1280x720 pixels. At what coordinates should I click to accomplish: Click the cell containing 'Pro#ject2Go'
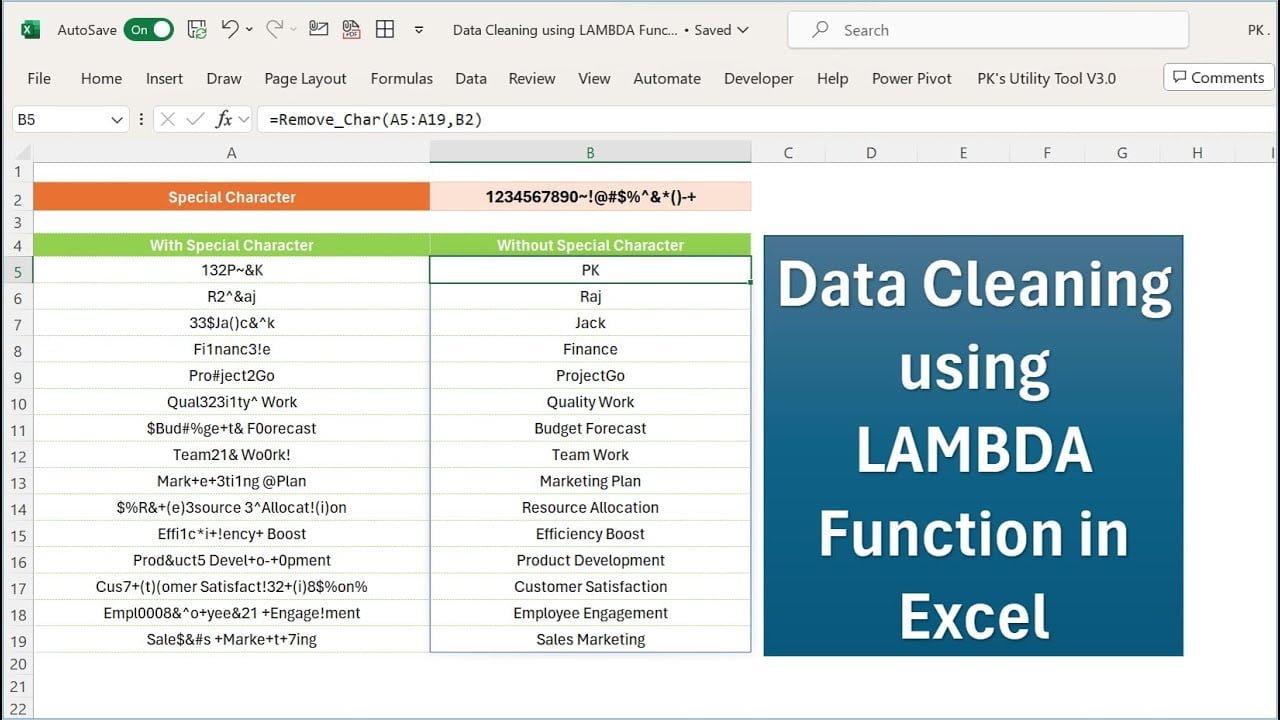click(x=232, y=375)
